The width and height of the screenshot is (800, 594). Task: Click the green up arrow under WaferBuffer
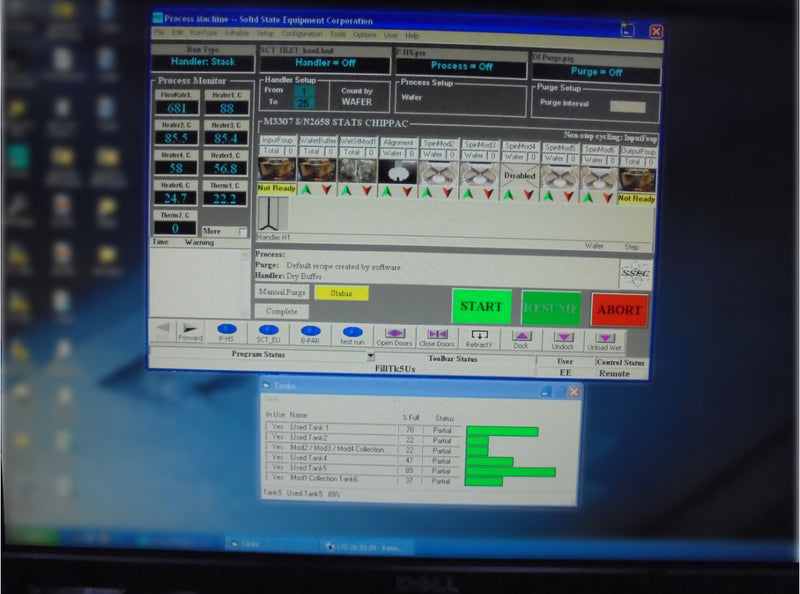click(306, 190)
